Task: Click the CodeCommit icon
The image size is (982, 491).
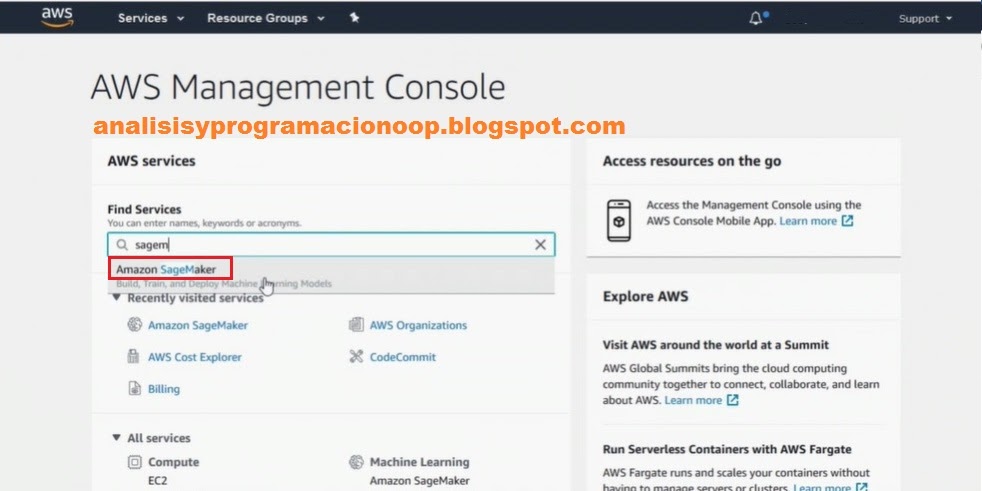Action: (356, 356)
